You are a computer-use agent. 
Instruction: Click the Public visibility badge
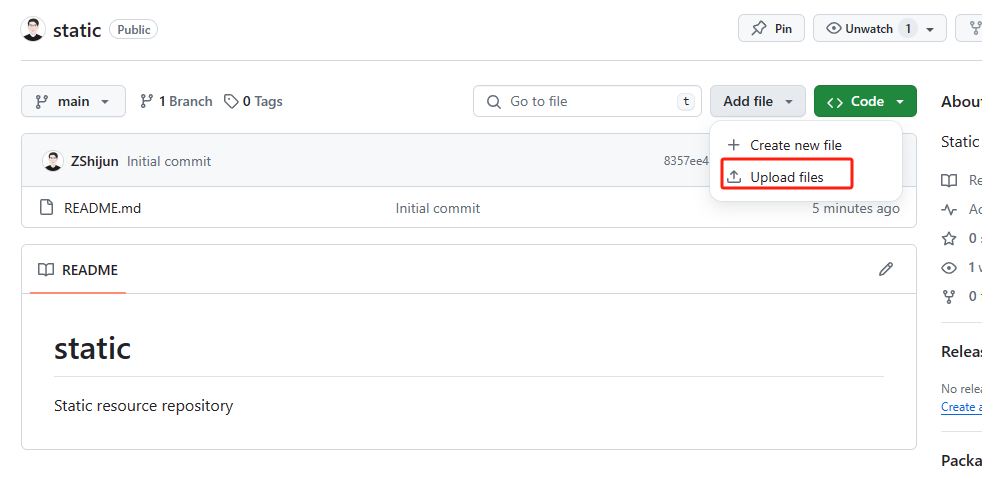133,29
